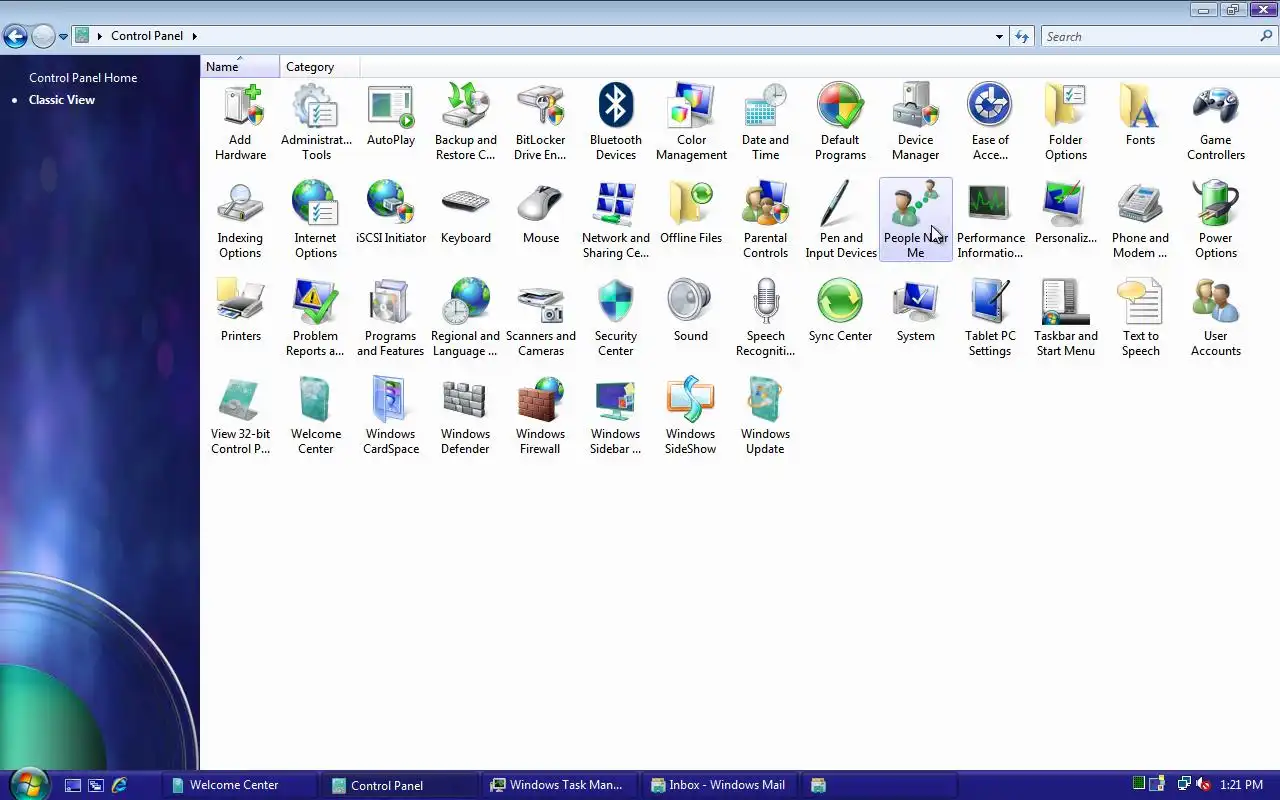Go to Control Panel Home

click(x=83, y=77)
